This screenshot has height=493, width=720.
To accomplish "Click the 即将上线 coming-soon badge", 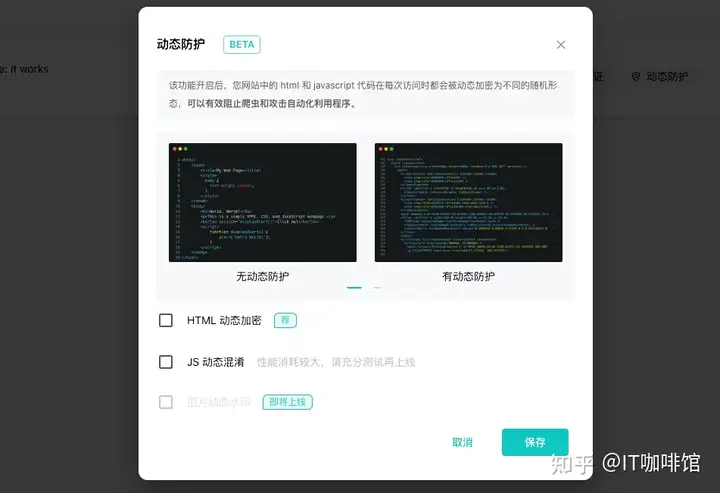I will (287, 402).
